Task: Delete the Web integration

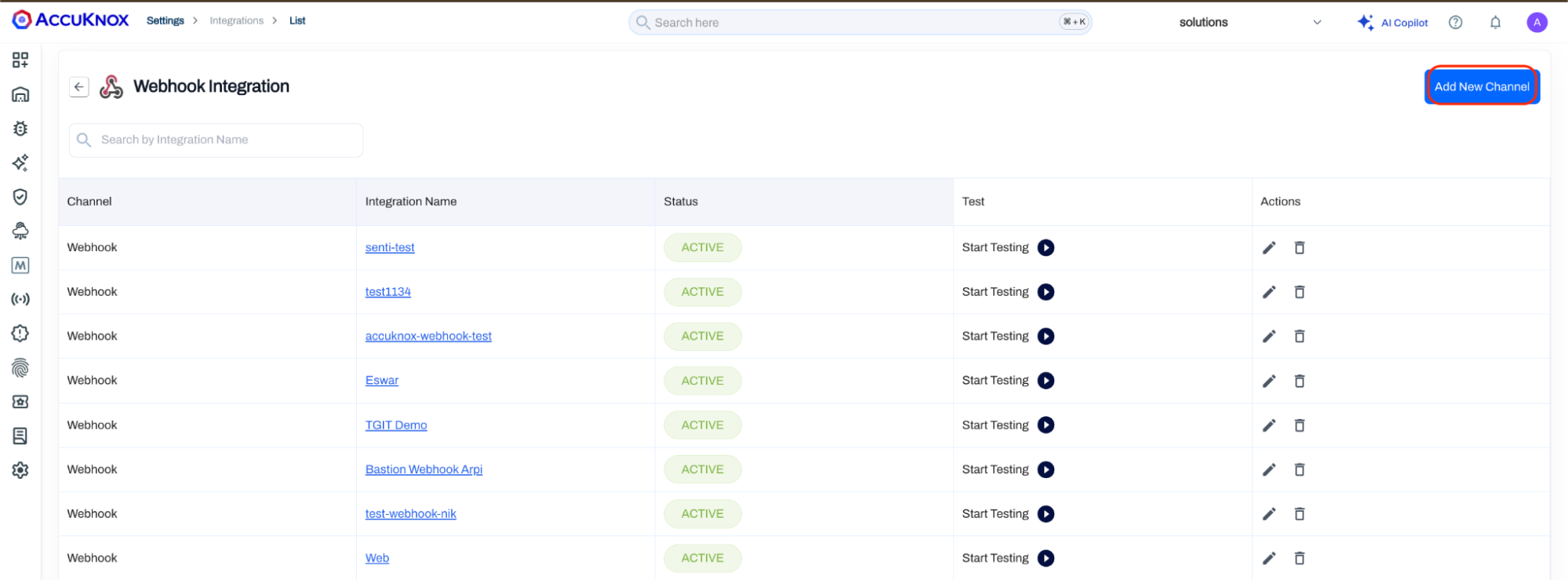Action: point(1300,558)
